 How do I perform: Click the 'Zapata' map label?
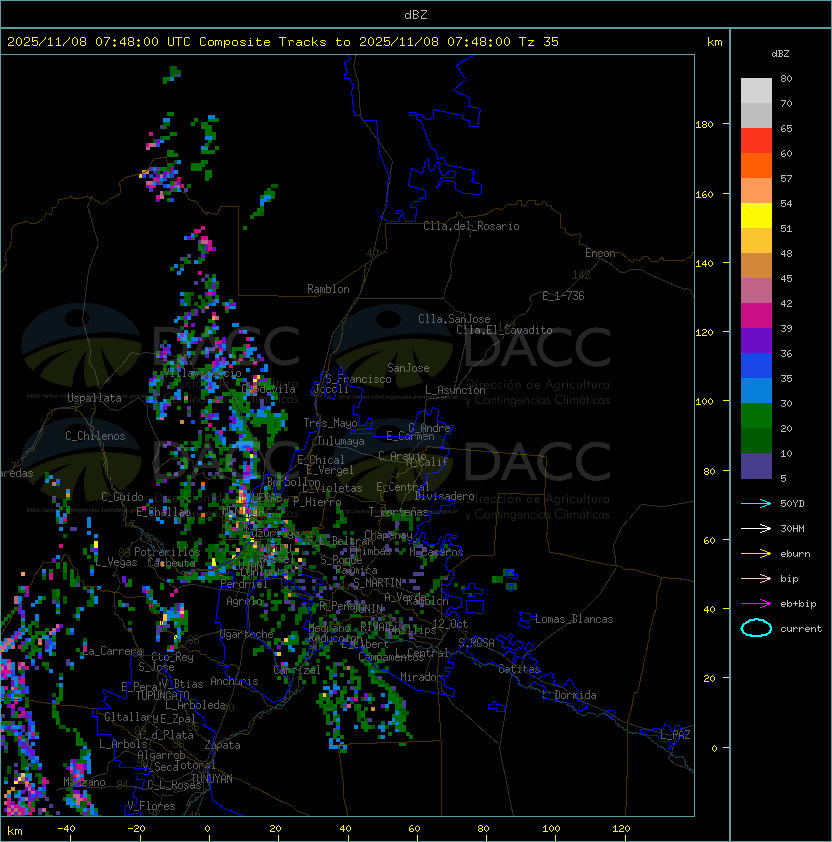click(222, 745)
